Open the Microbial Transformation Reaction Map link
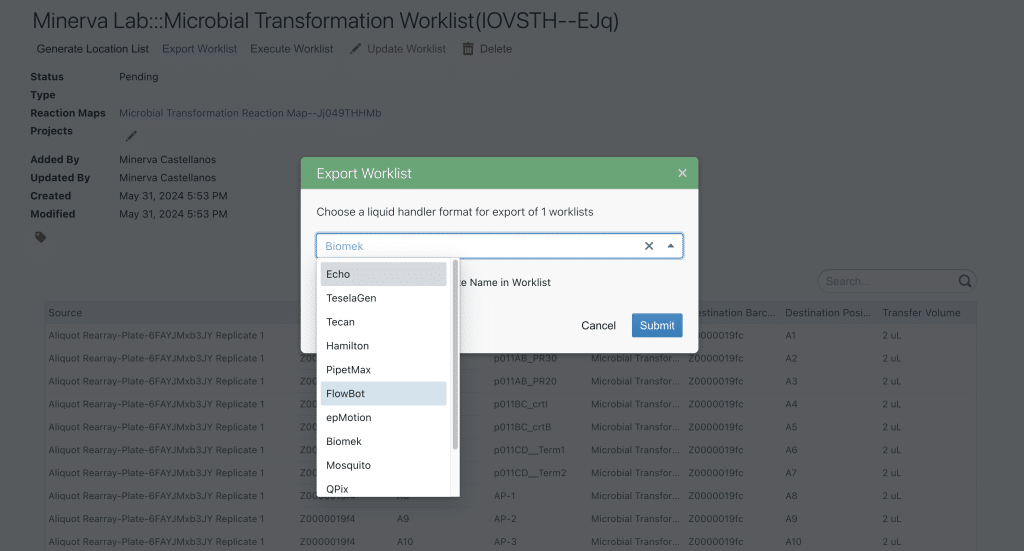This screenshot has height=551, width=1024. pos(250,113)
